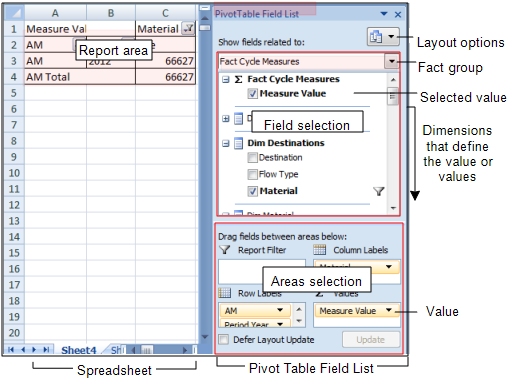Click the filter funnel icon beside Material field
This screenshot has width=526, height=385.
coord(379,191)
